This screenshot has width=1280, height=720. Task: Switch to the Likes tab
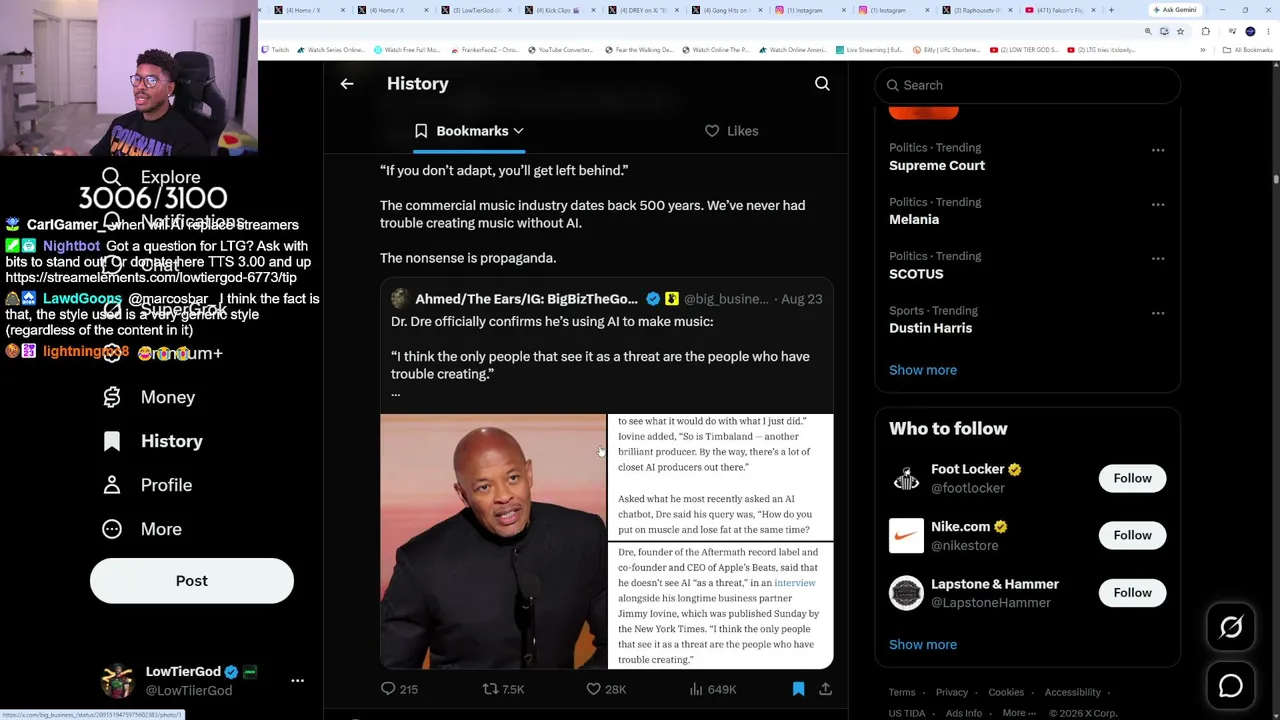(732, 131)
